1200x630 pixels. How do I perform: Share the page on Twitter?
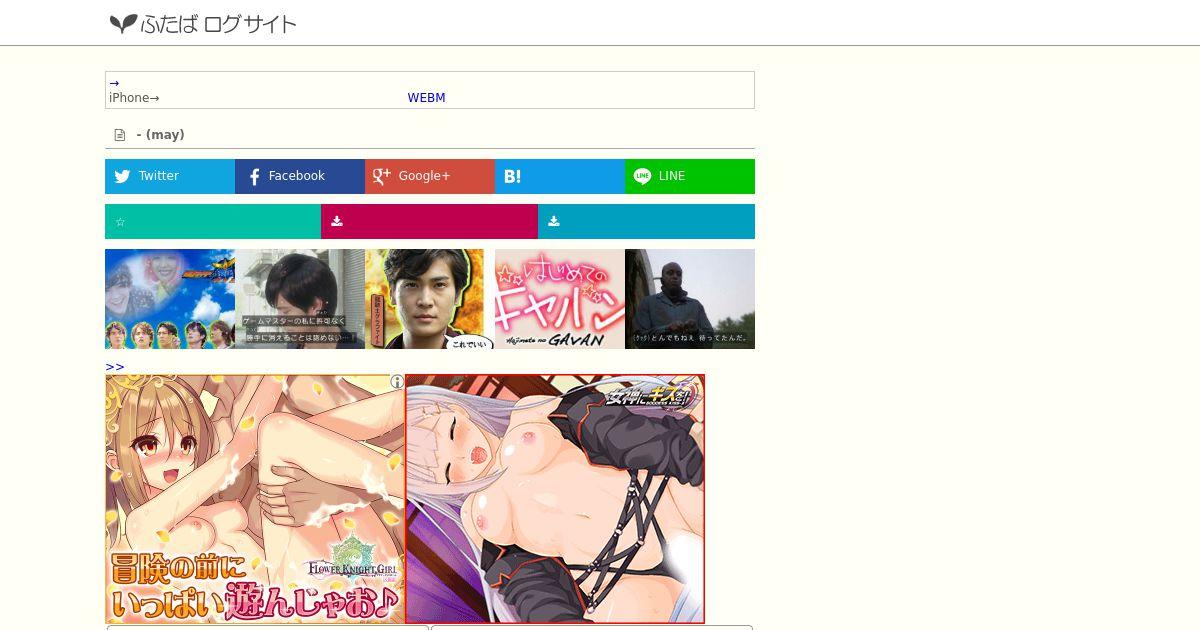click(170, 176)
